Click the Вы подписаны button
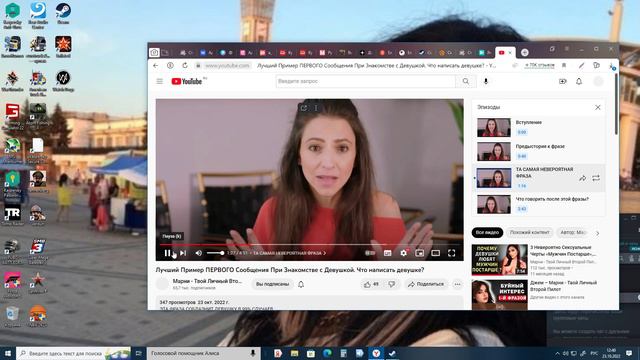This screenshot has width=640, height=360. pos(272,284)
